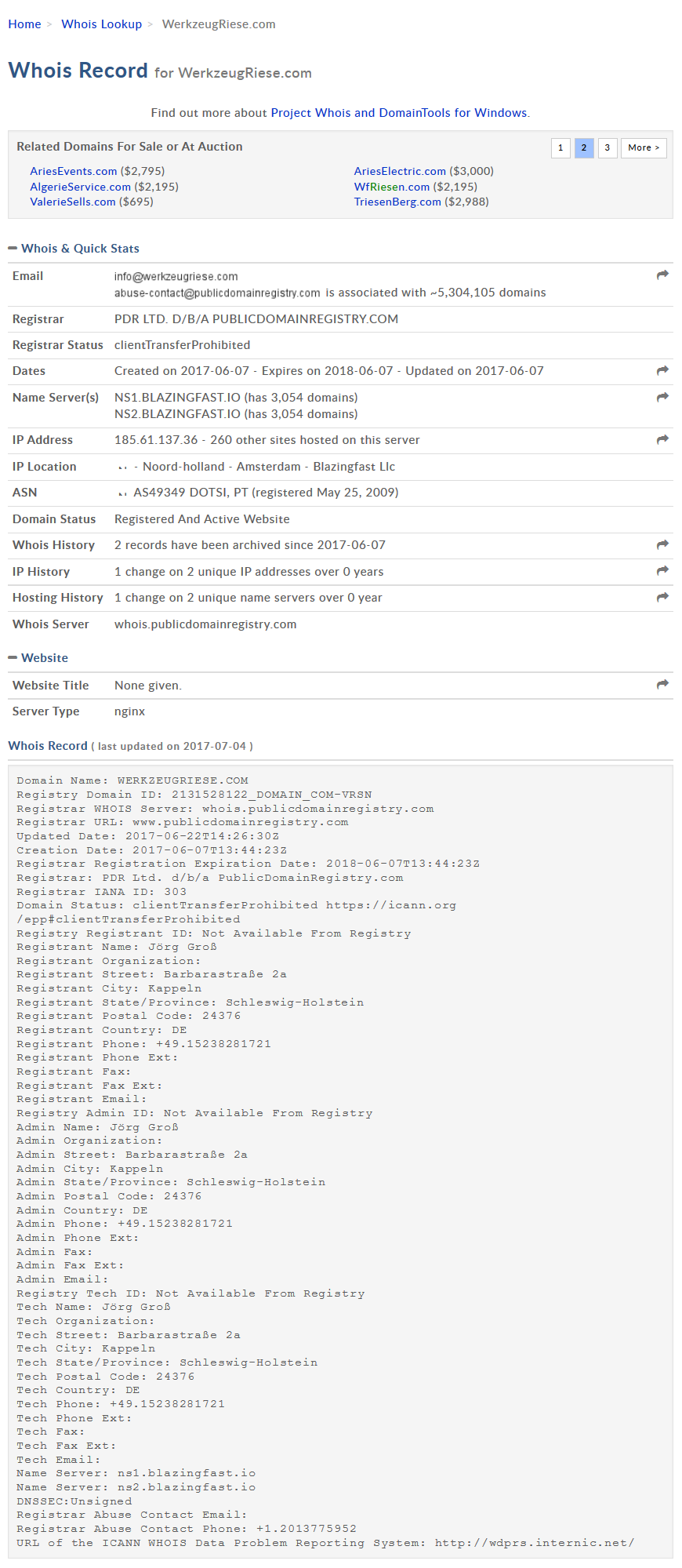Screen dimensions: 682x1568
Task: Click the arrow icon in IP Address row
Action: [662, 439]
